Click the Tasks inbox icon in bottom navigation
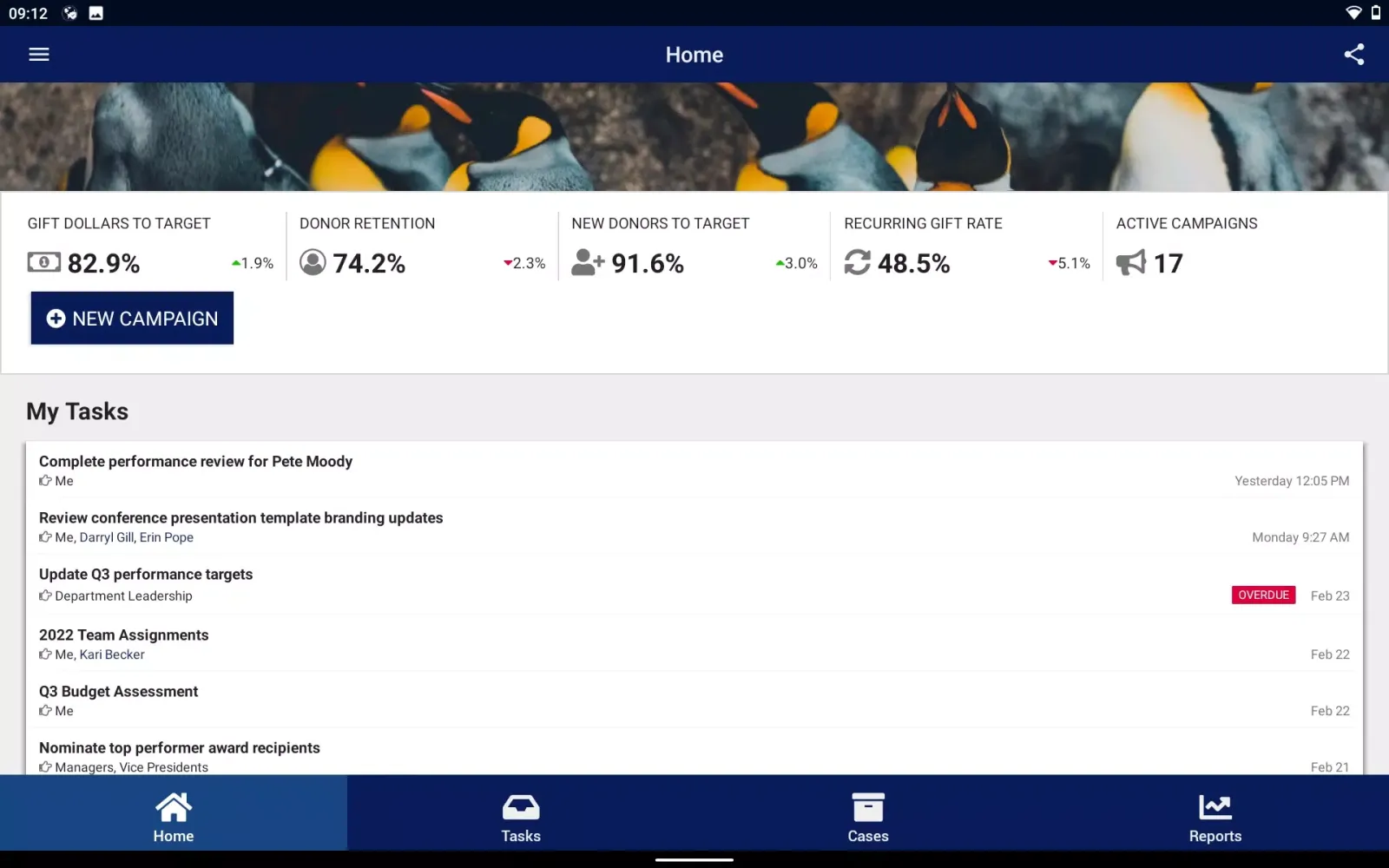The height and width of the screenshot is (868, 1389). pos(520,808)
